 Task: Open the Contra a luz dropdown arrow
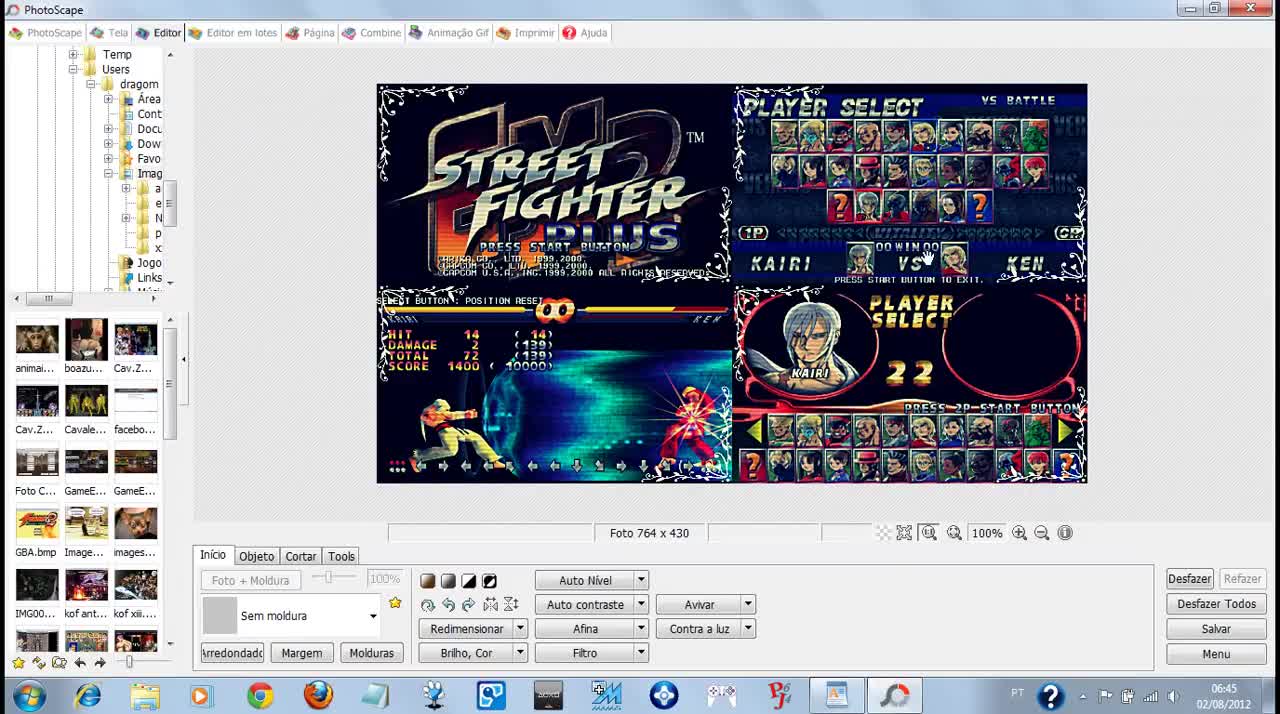click(748, 628)
